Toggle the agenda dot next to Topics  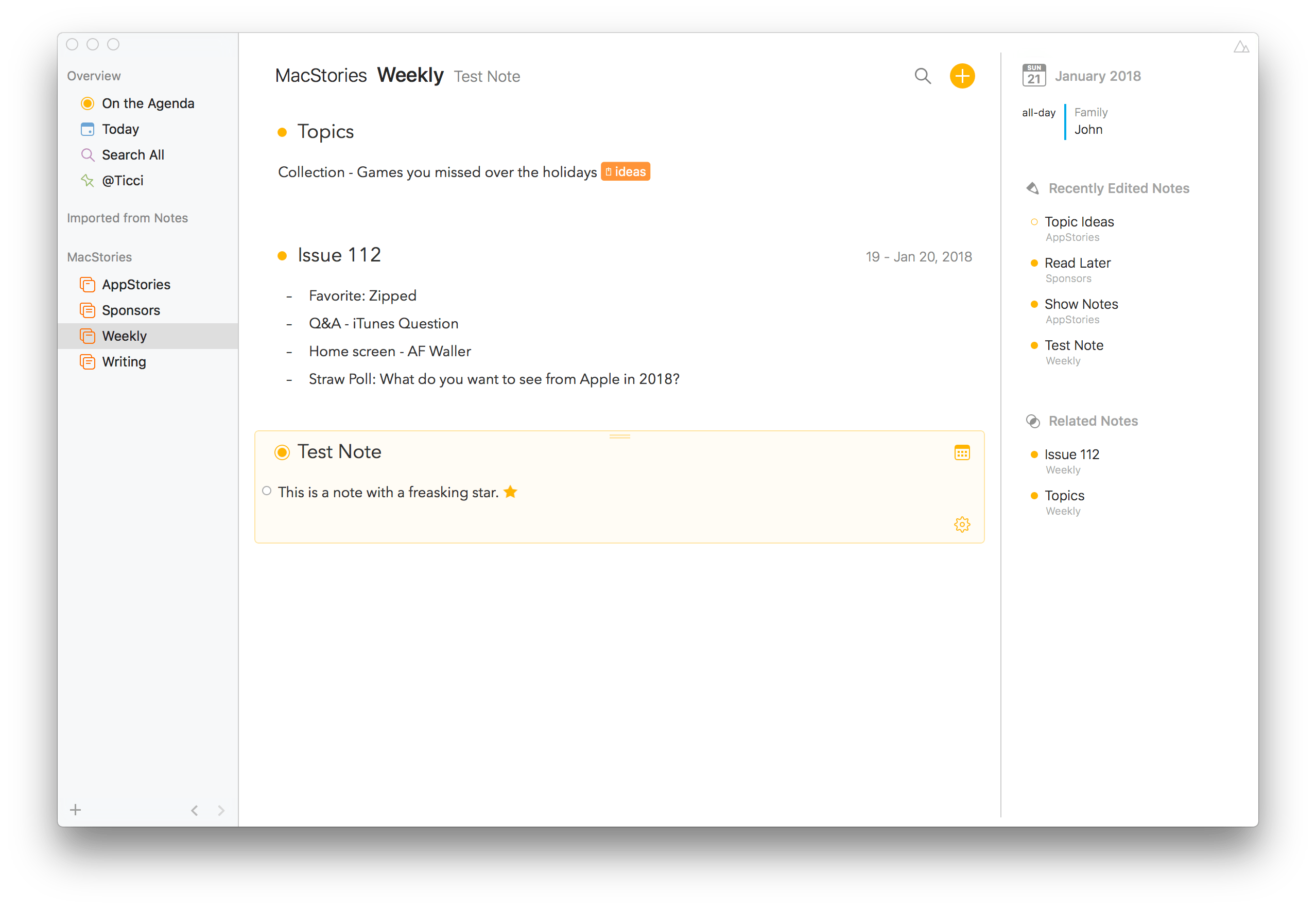tap(282, 132)
